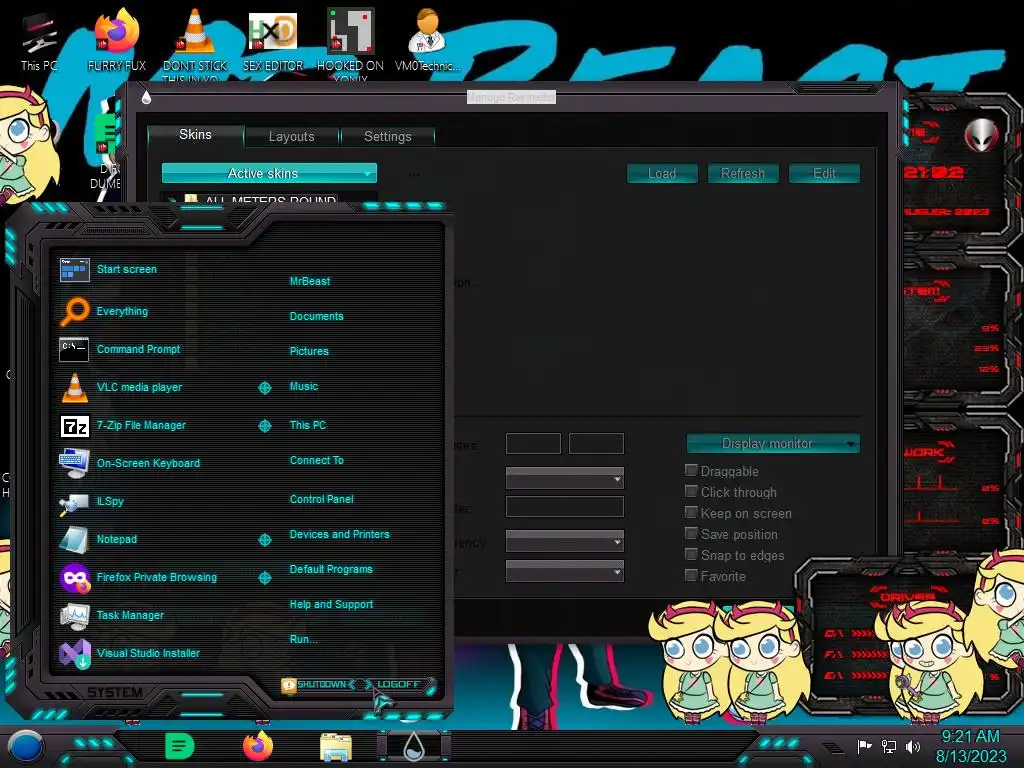The width and height of the screenshot is (1024, 768).
Task: Open Active skins dropdown
Action: pyautogui.click(x=269, y=173)
